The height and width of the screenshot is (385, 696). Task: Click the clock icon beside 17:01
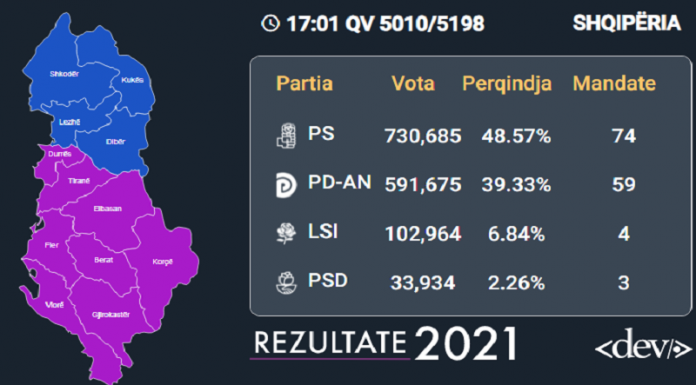(270, 24)
